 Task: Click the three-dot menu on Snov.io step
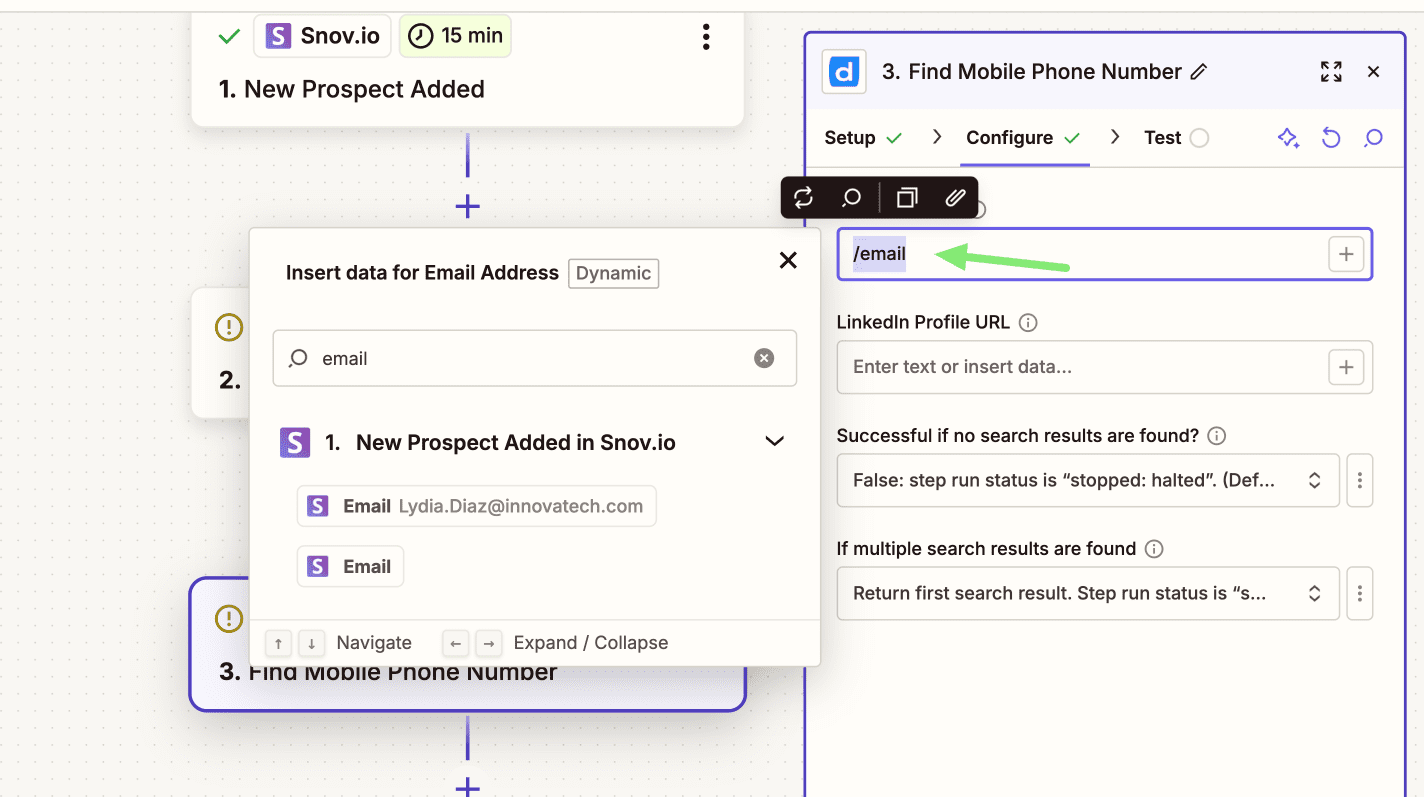point(706,37)
